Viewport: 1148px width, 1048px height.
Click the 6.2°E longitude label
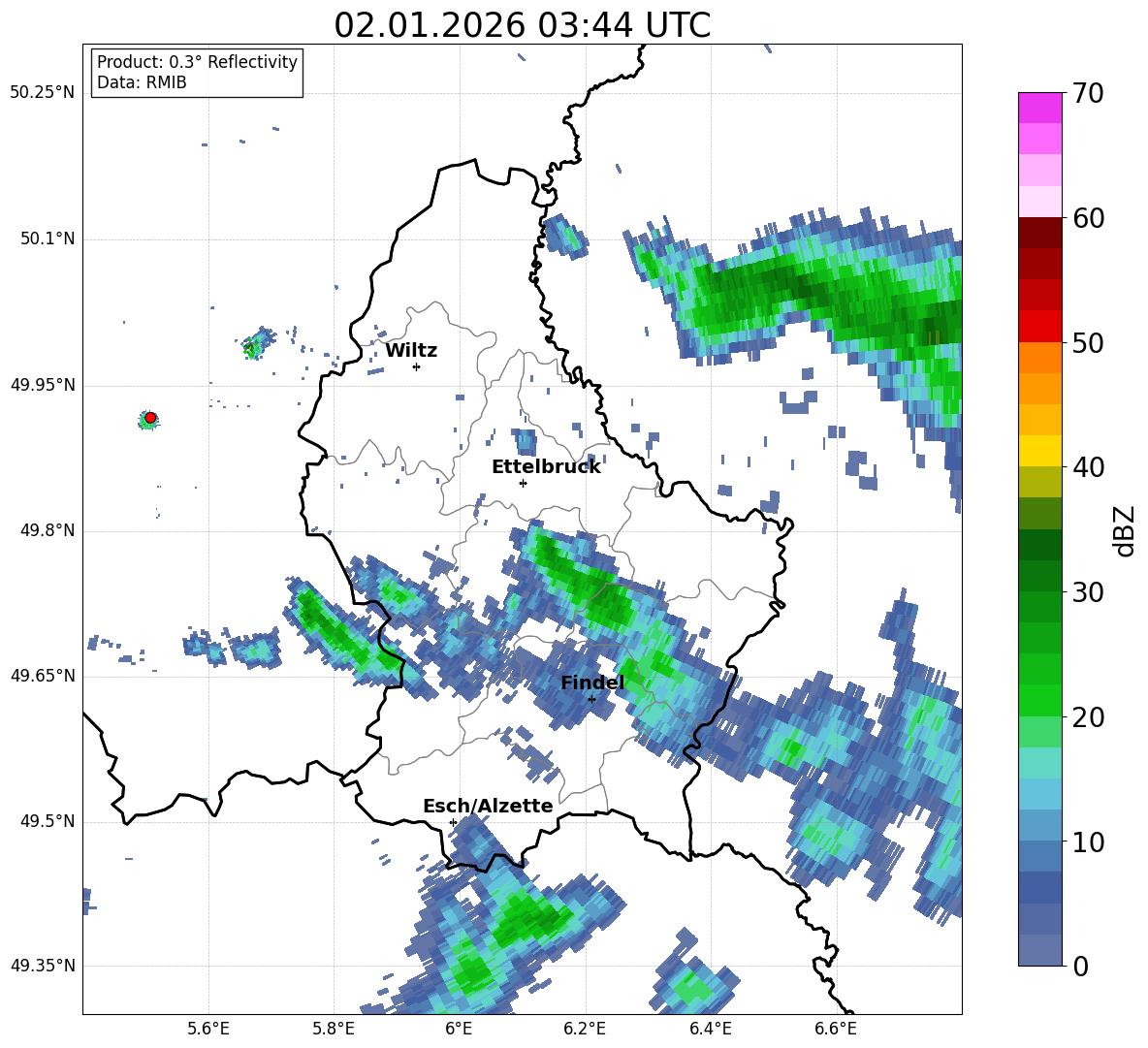click(585, 1029)
